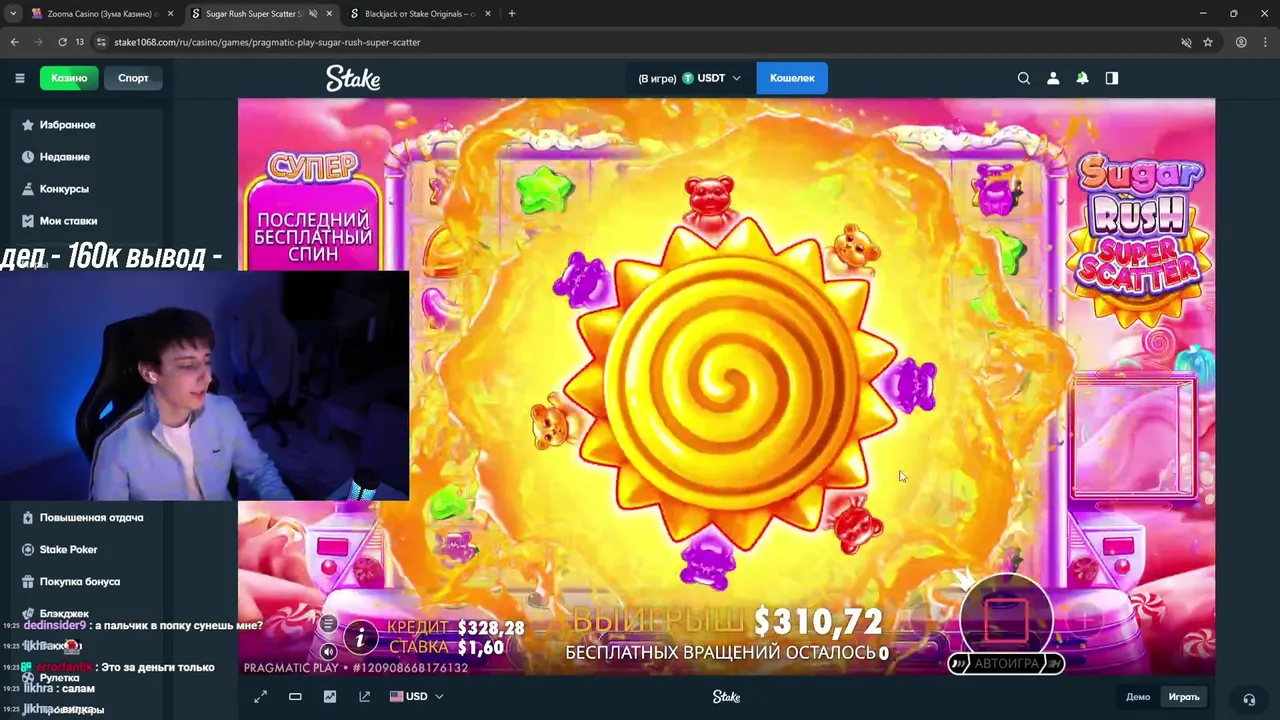Toggle the chat side panel icon

click(1111, 78)
